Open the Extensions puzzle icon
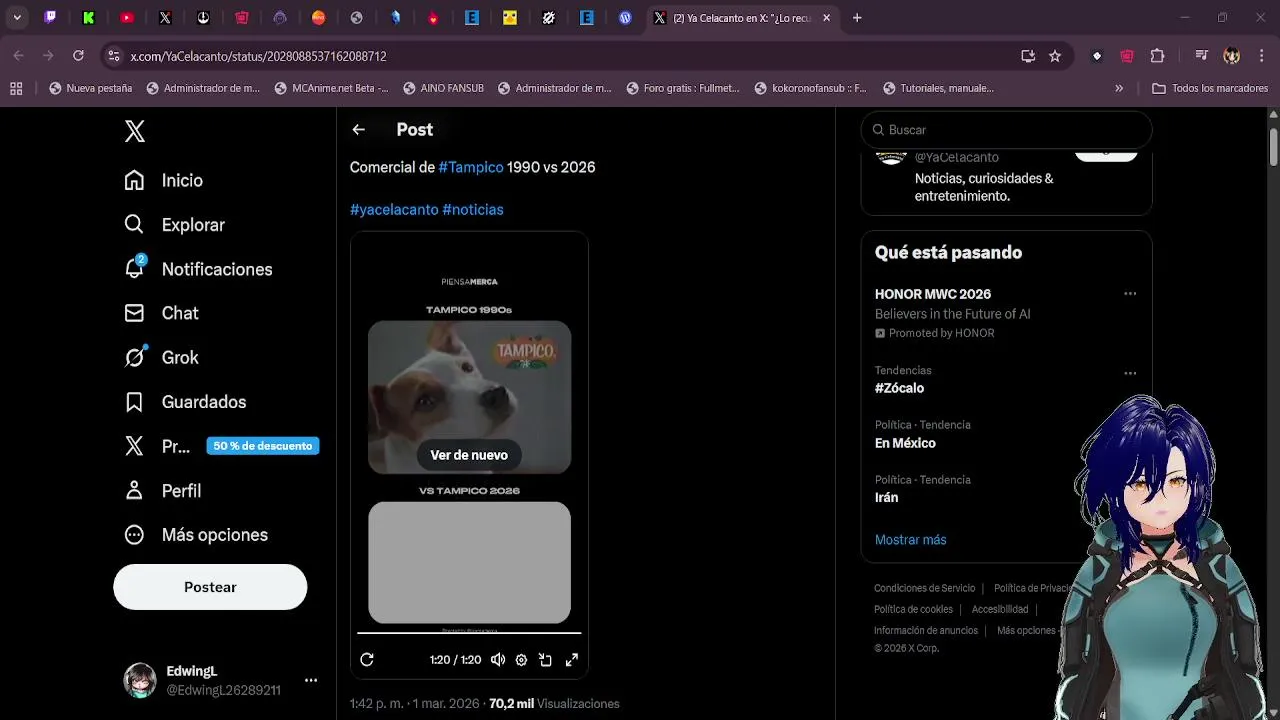This screenshot has height=720, width=1280. [x=1158, y=56]
